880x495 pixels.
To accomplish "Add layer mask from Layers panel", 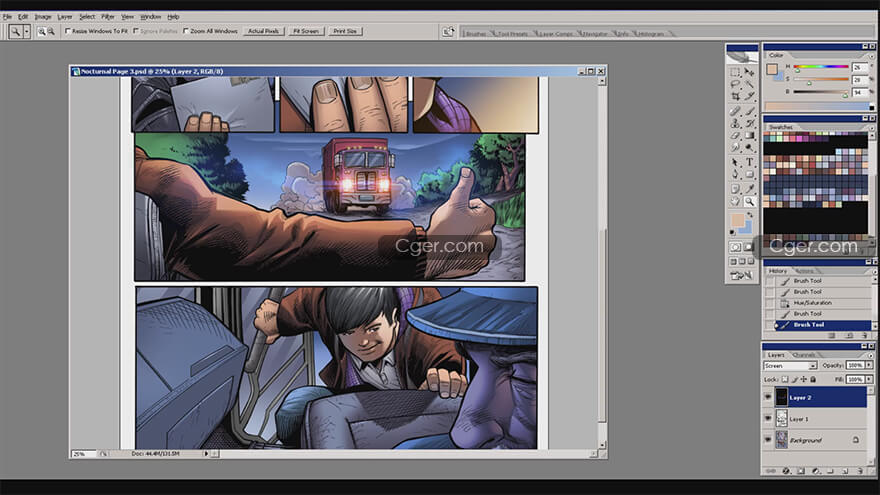I will 801,471.
